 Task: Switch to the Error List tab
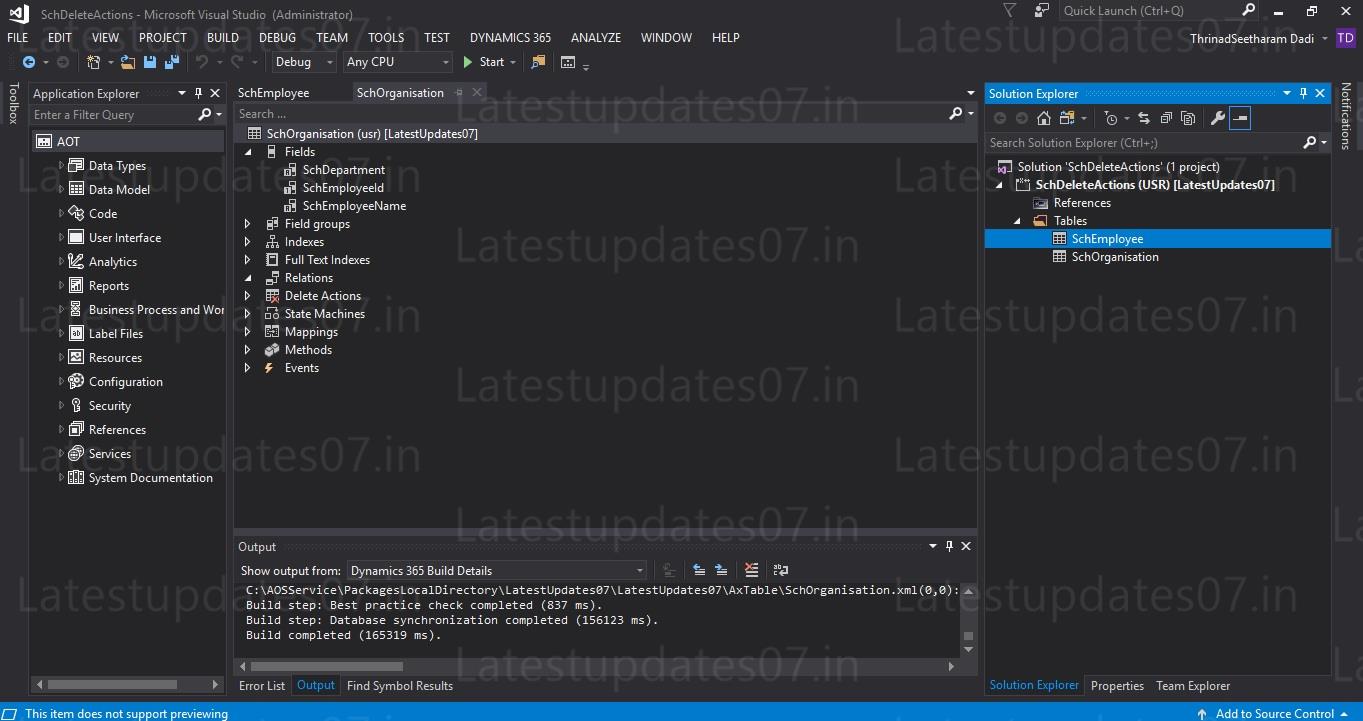coord(262,686)
